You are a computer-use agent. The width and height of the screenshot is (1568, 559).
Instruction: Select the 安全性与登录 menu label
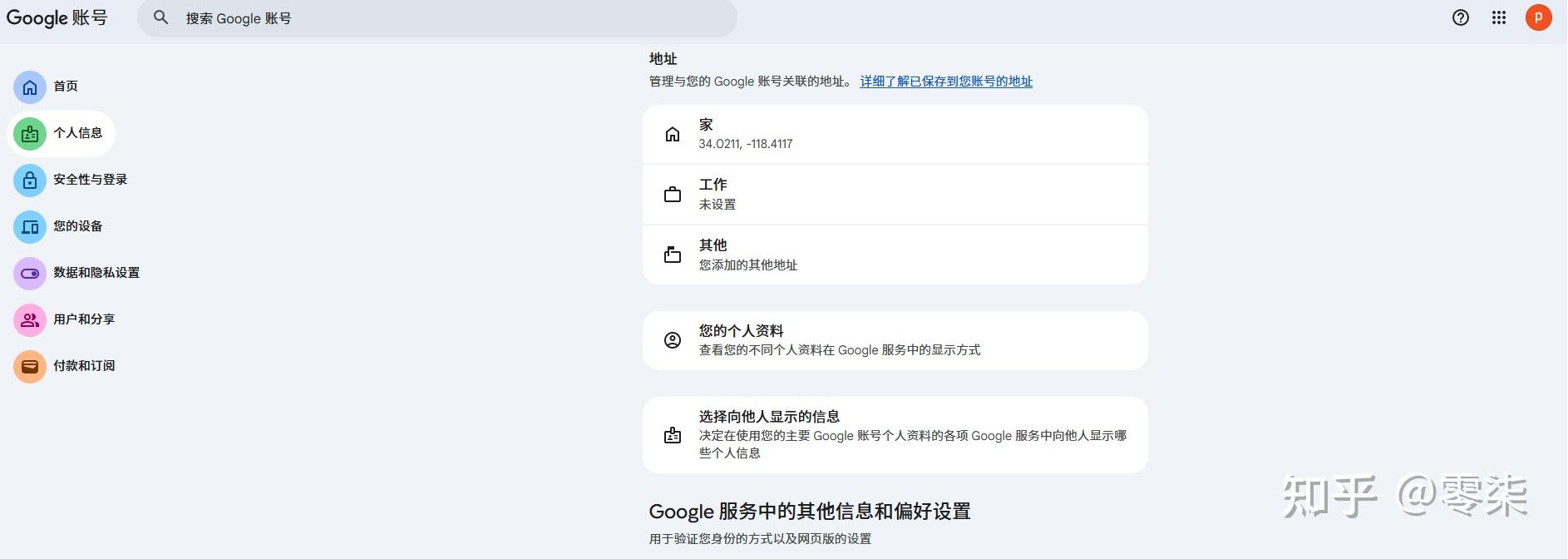coord(91,180)
